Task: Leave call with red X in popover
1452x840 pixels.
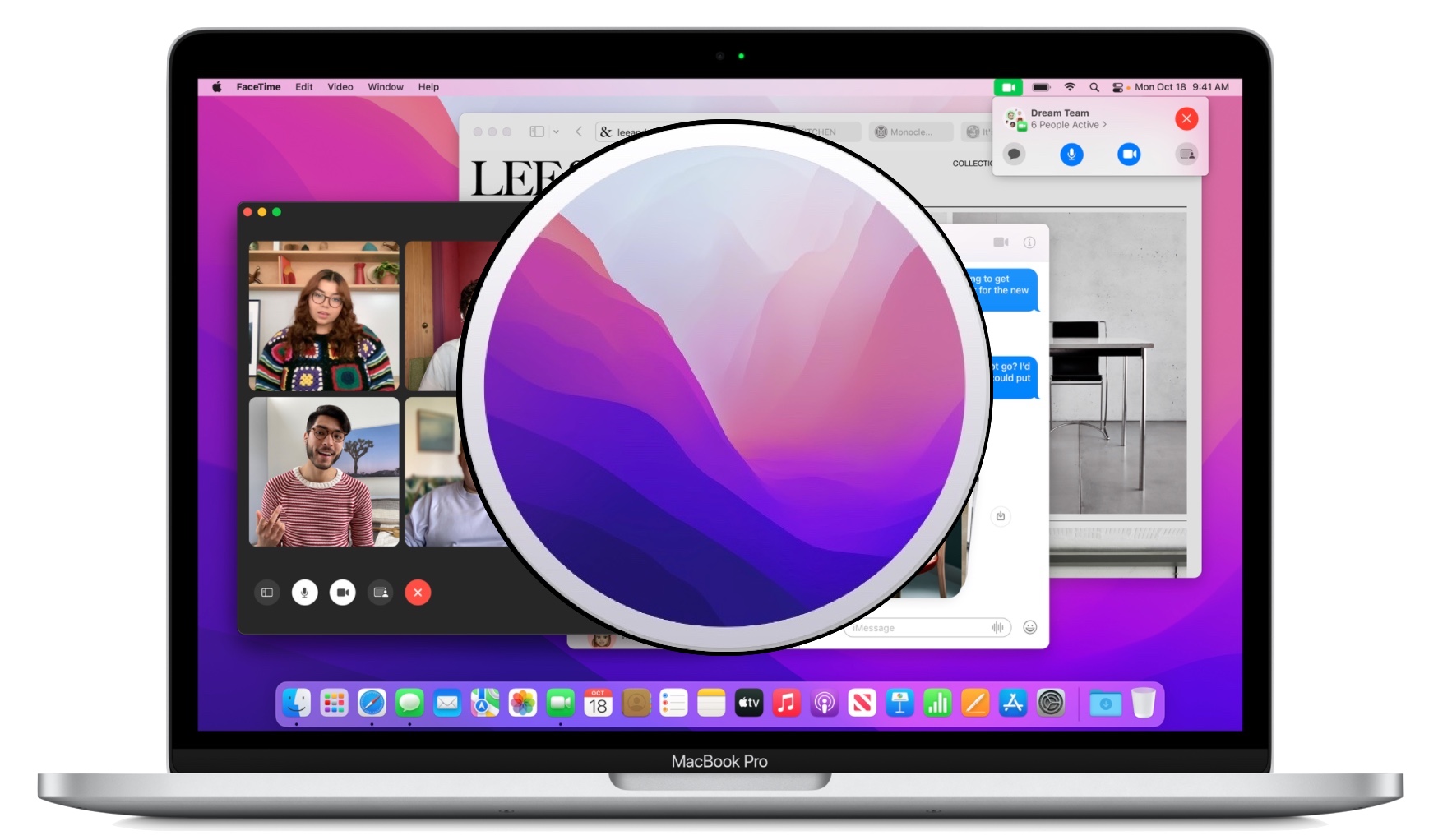Action: [x=1186, y=119]
